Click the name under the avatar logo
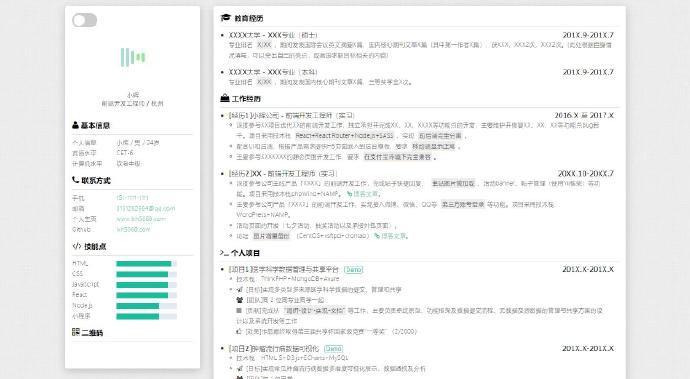 pos(133,95)
